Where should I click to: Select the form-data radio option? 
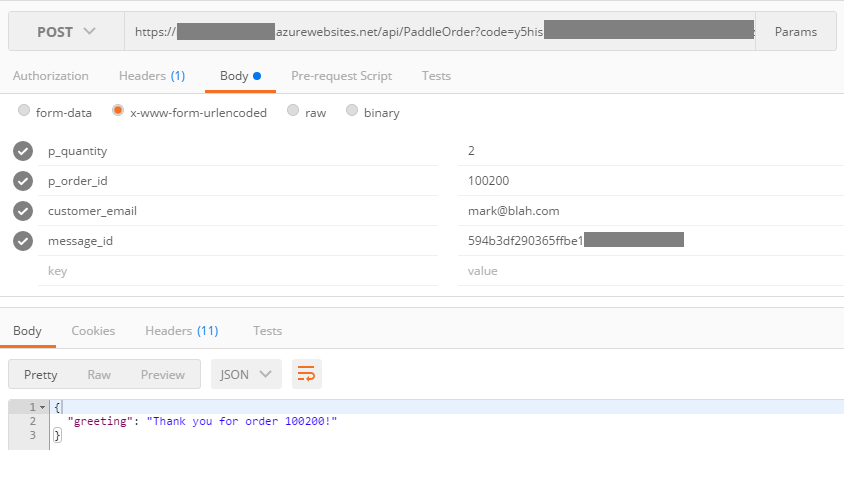24,112
